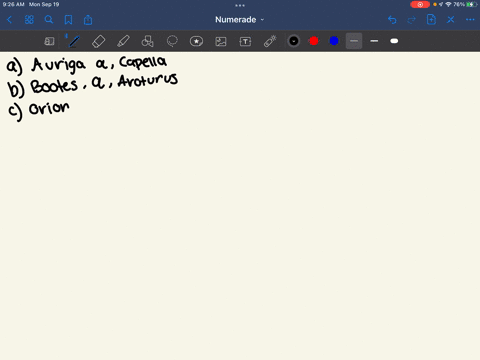Viewport: 480px width, 360px height.
Task: Tap the screen recording indicator
Action: tap(420, 4)
